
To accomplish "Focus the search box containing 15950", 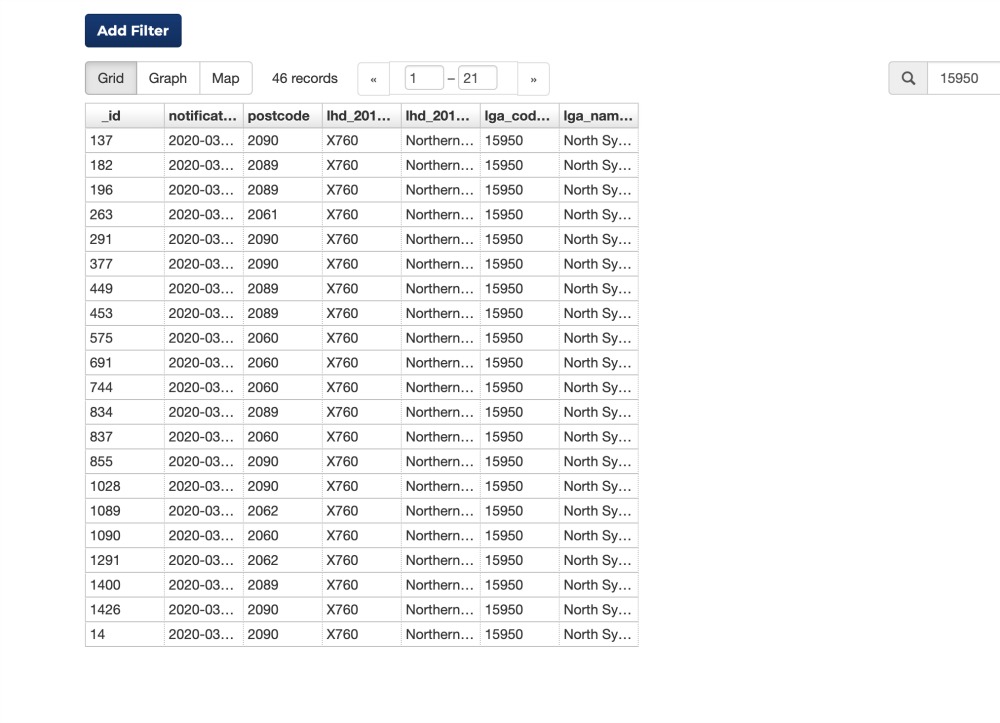I will [963, 78].
